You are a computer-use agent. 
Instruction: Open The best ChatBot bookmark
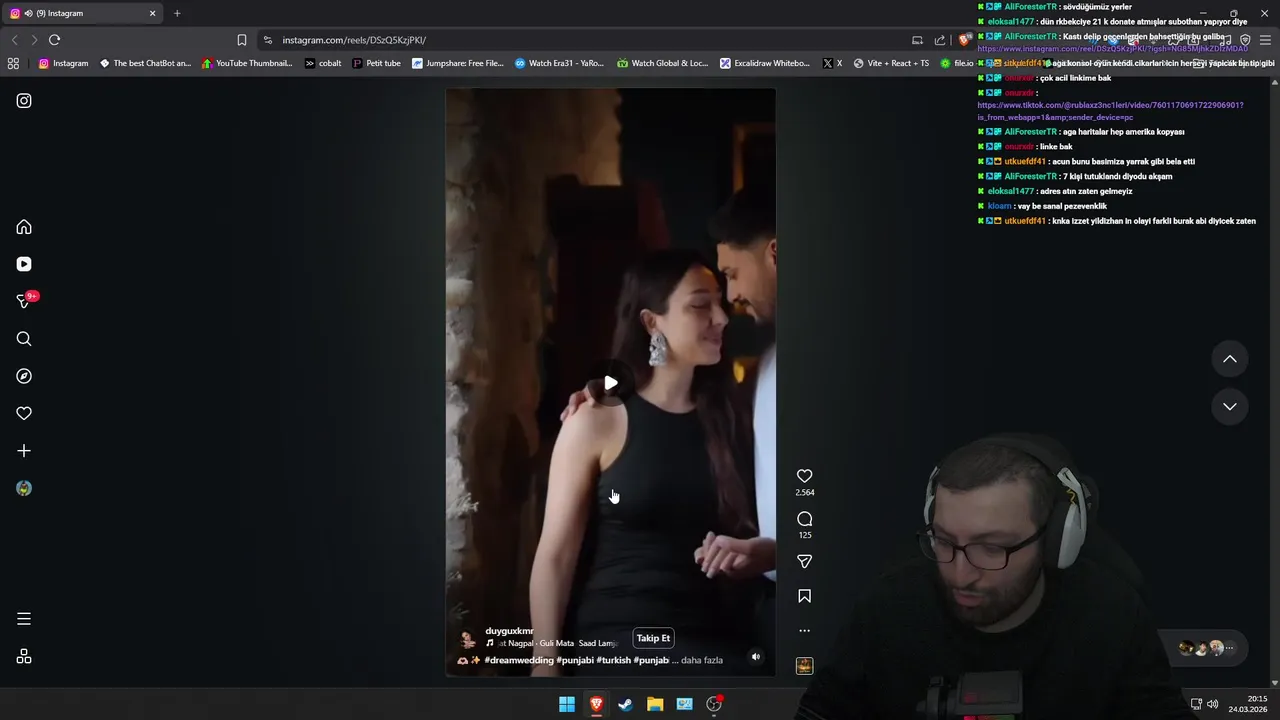pyautogui.click(x=145, y=63)
